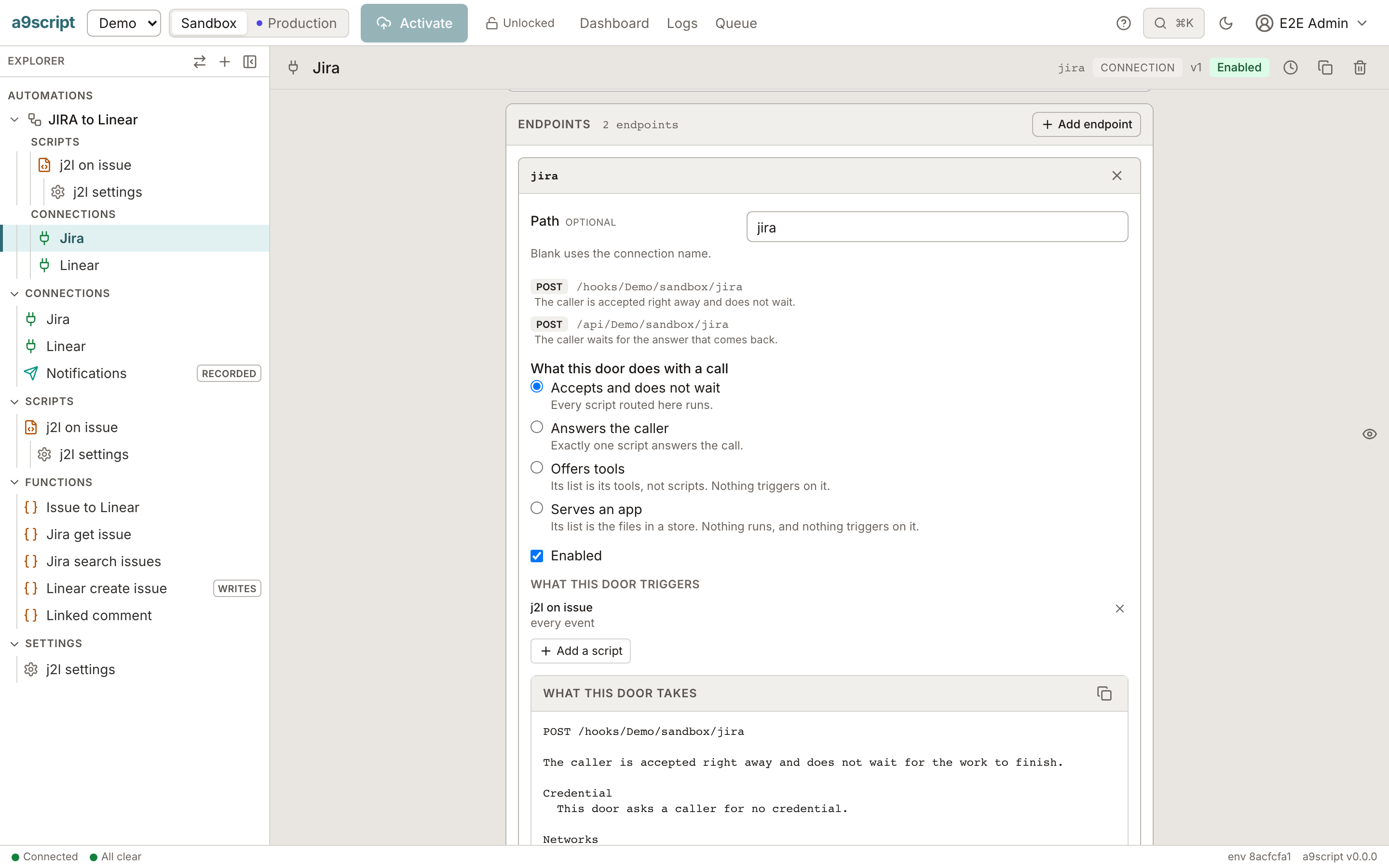Click Add endpoint button

tap(1086, 124)
